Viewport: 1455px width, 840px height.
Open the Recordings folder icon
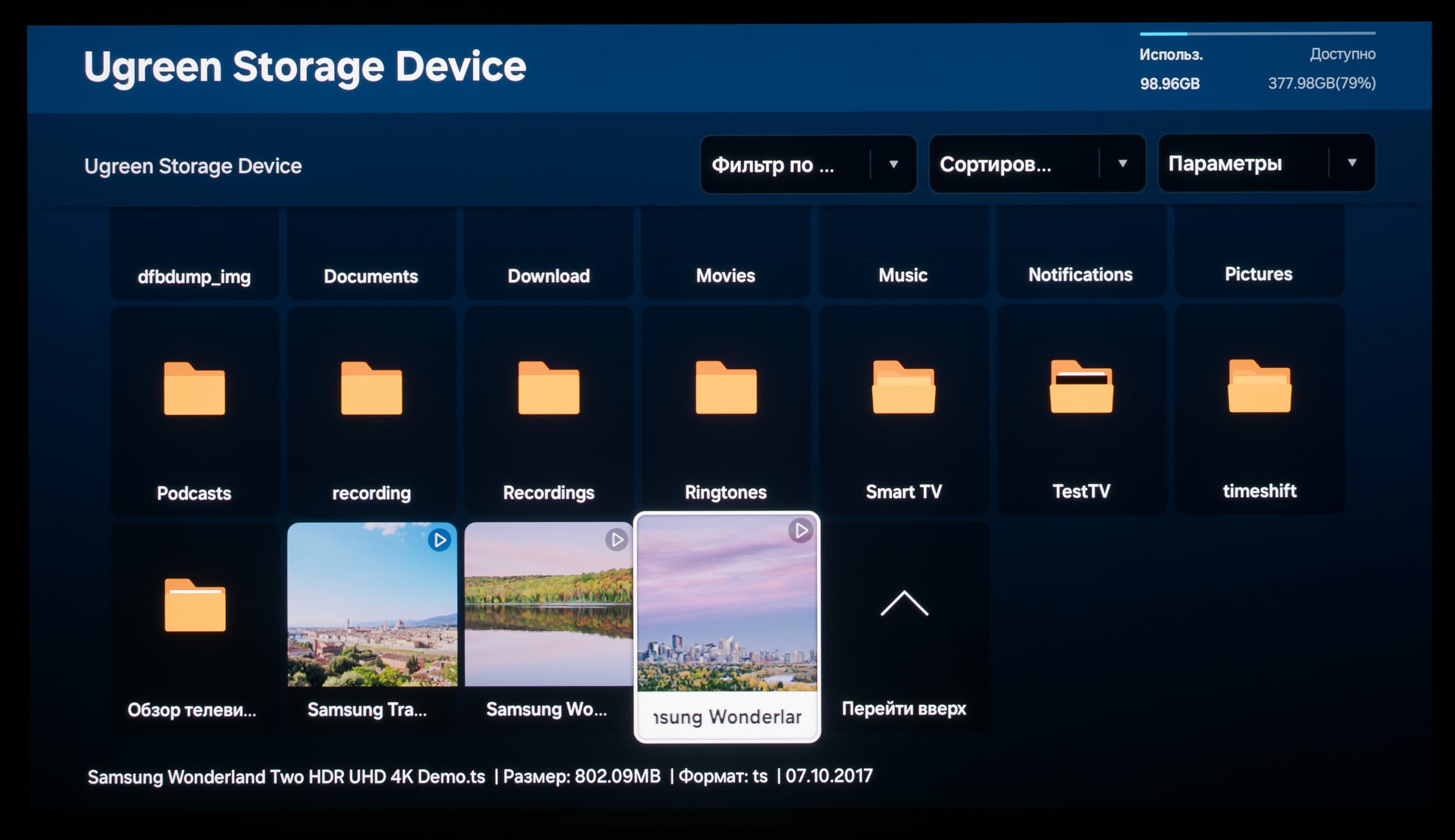548,387
